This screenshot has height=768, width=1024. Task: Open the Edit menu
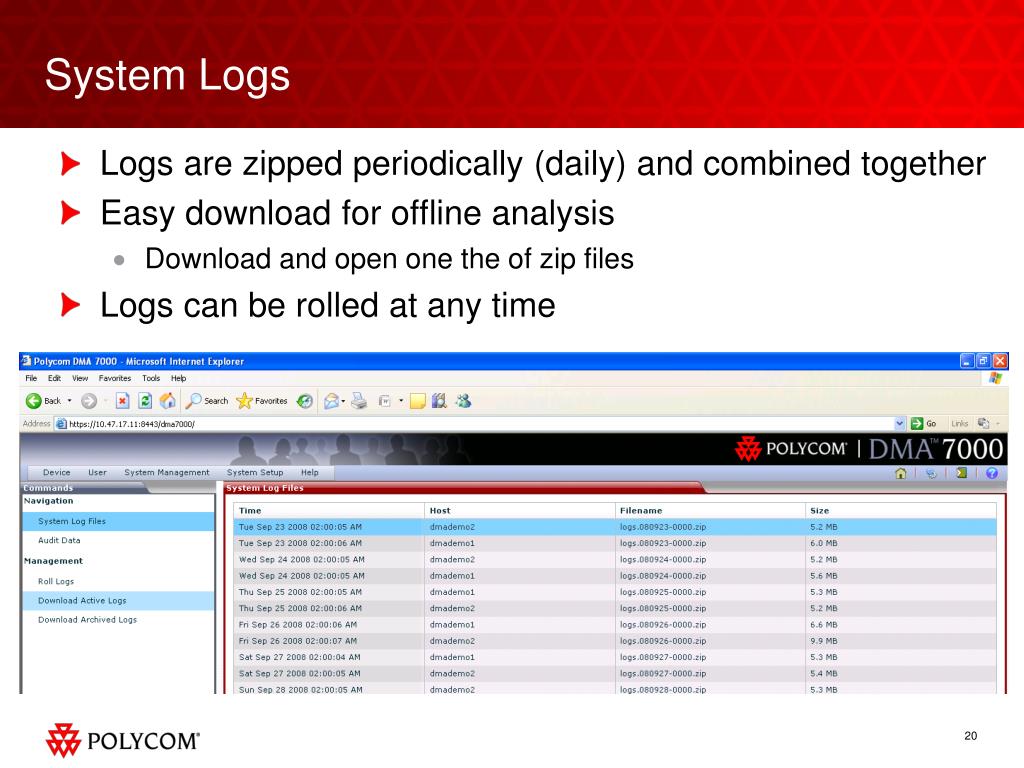pos(54,378)
